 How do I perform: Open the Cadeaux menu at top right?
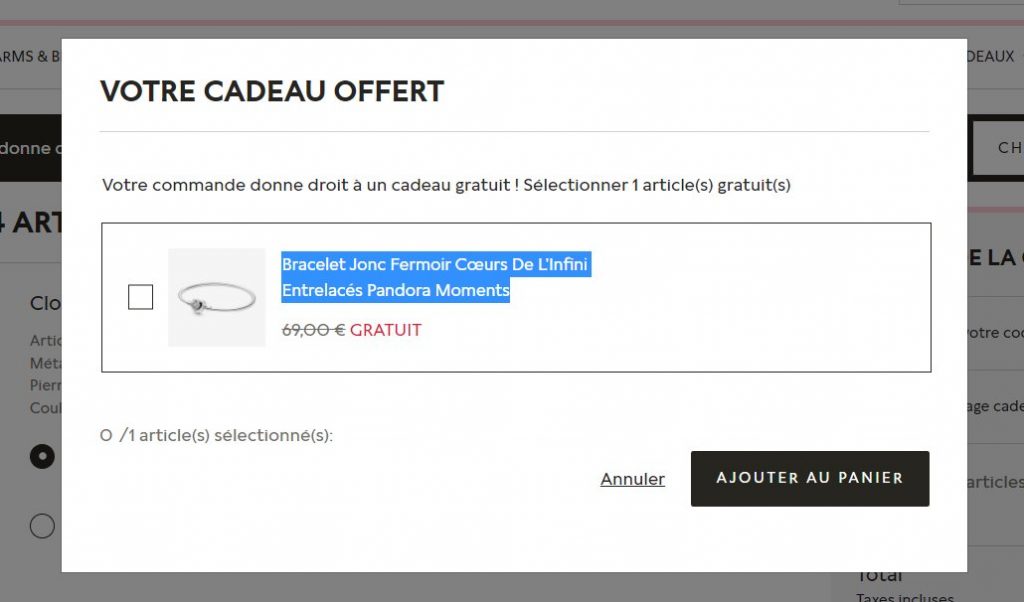tap(991, 57)
